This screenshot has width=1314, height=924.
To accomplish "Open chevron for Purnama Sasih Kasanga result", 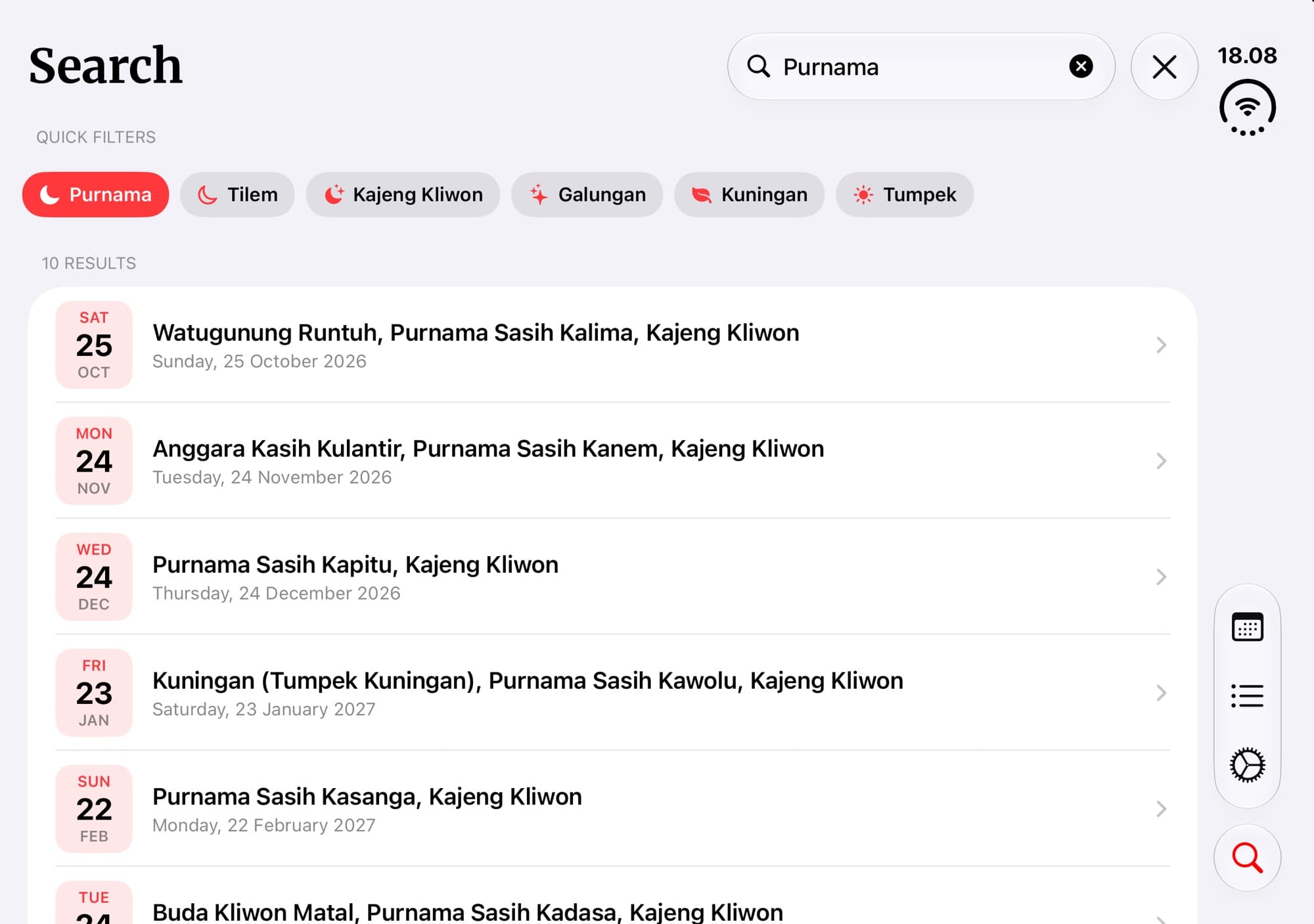I will [1161, 808].
